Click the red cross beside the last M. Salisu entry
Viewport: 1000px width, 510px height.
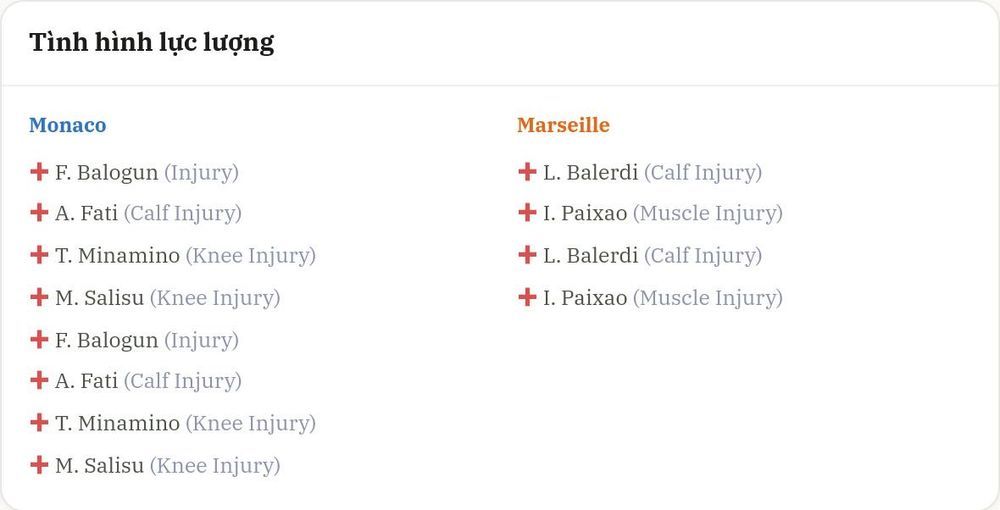[x=39, y=465]
